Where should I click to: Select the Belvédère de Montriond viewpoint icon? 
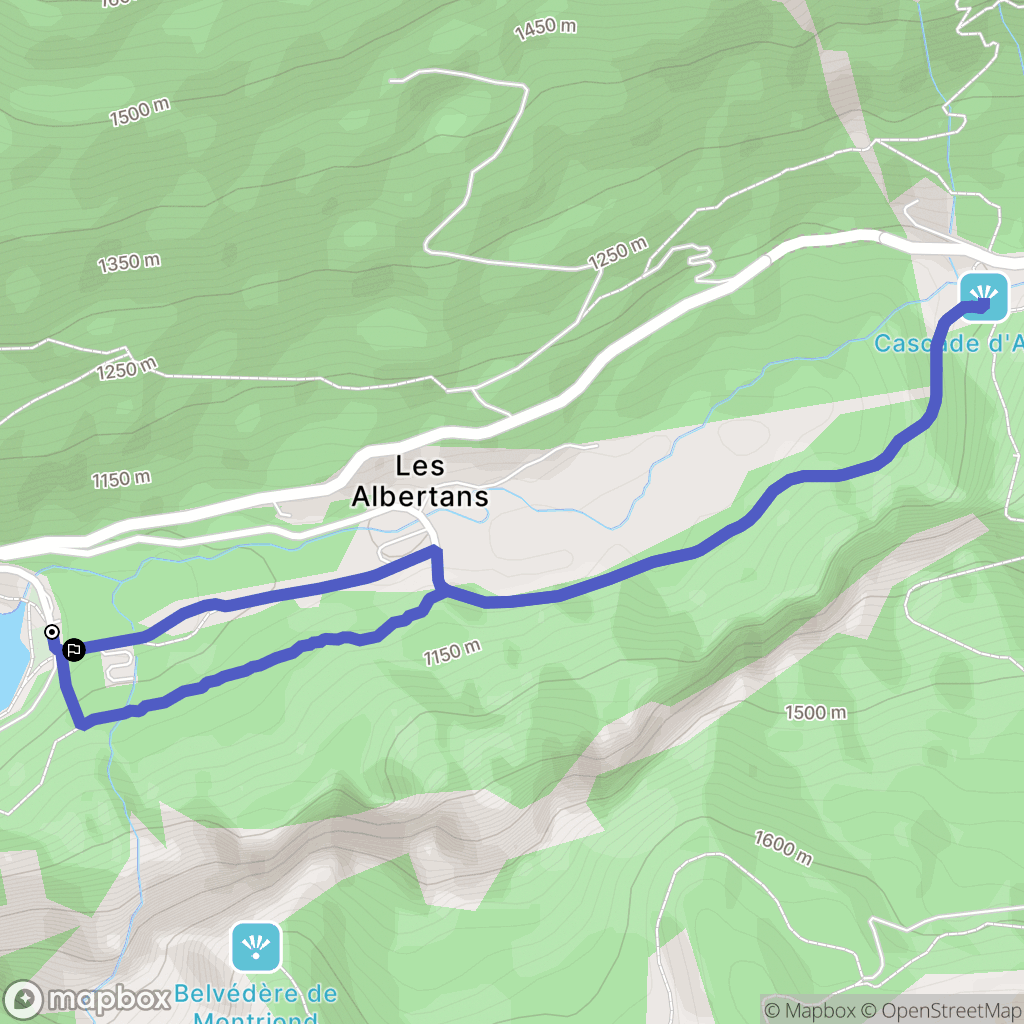256,947
